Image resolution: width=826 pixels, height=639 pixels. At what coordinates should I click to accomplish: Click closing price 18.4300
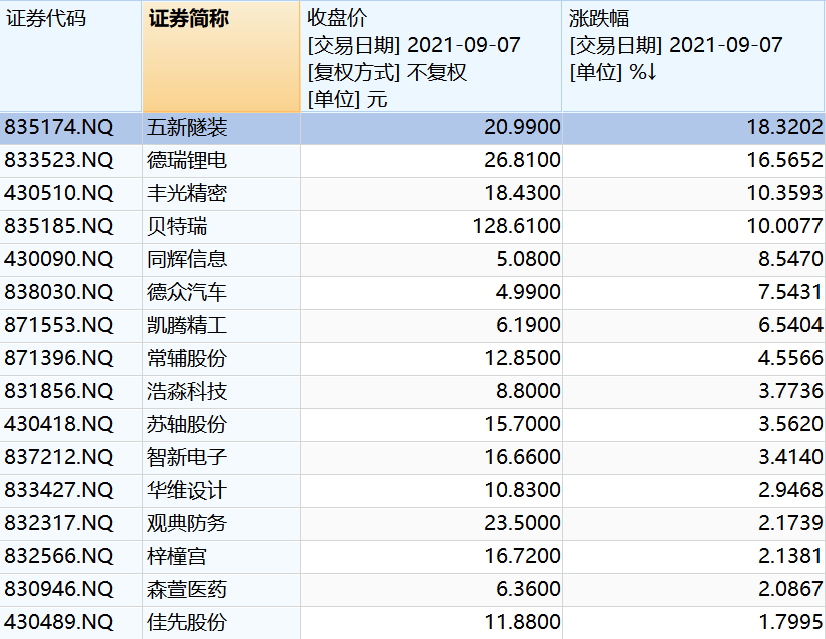click(522, 193)
